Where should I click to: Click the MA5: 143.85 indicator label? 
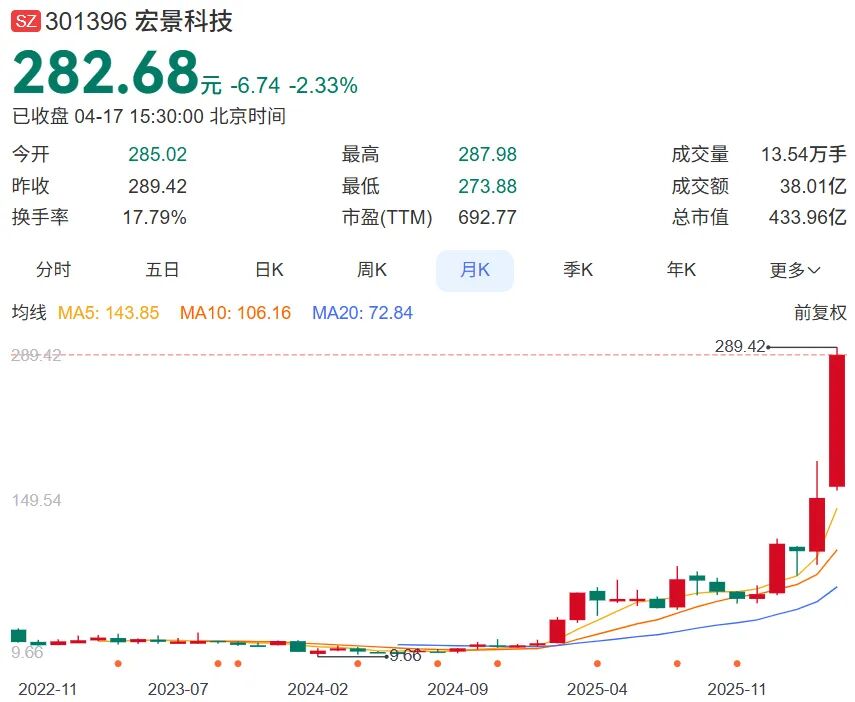[x=109, y=313]
